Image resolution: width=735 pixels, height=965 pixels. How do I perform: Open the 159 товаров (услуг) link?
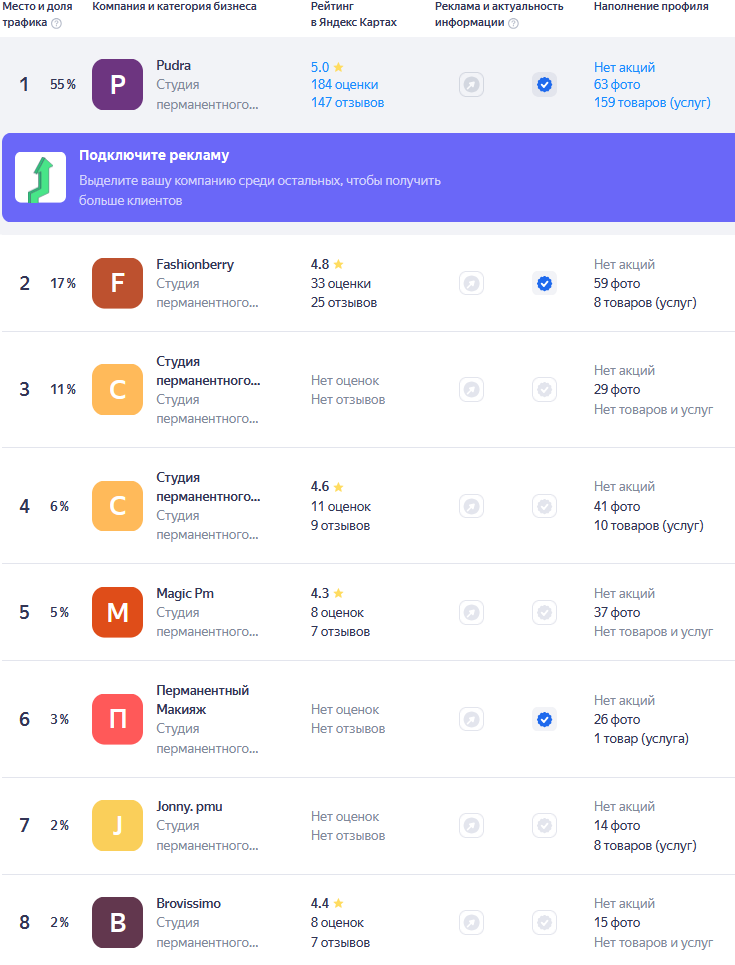pos(652,102)
